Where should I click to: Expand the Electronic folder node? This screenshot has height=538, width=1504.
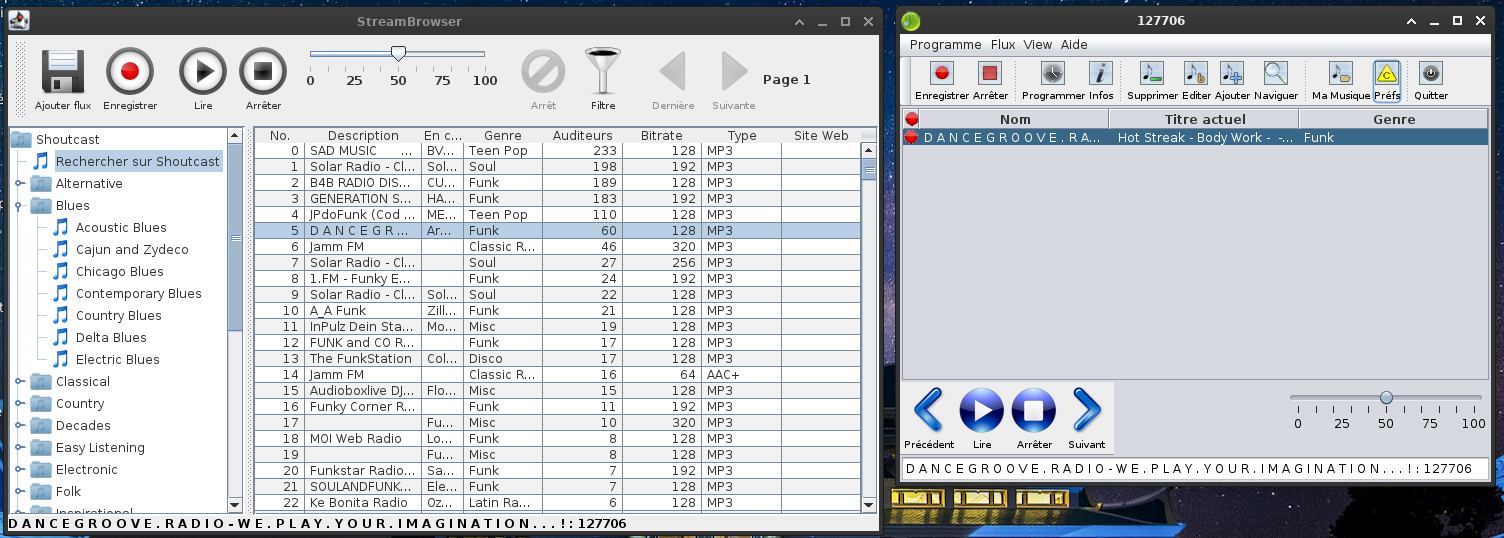[x=19, y=470]
